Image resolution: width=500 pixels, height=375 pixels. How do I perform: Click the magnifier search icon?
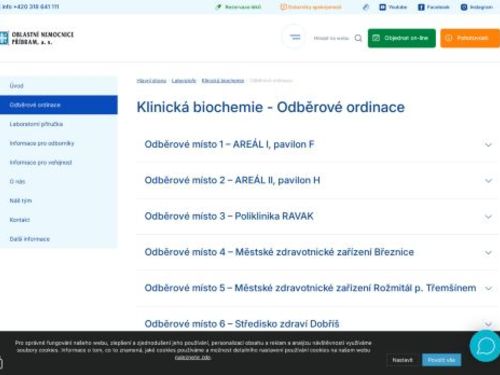(358, 38)
